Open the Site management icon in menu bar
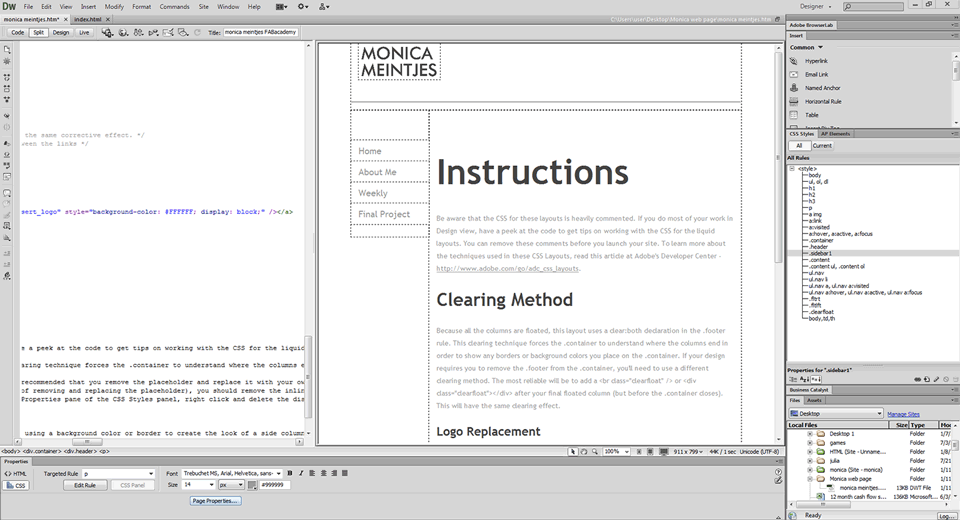960x520 pixels. click(x=324, y=7)
